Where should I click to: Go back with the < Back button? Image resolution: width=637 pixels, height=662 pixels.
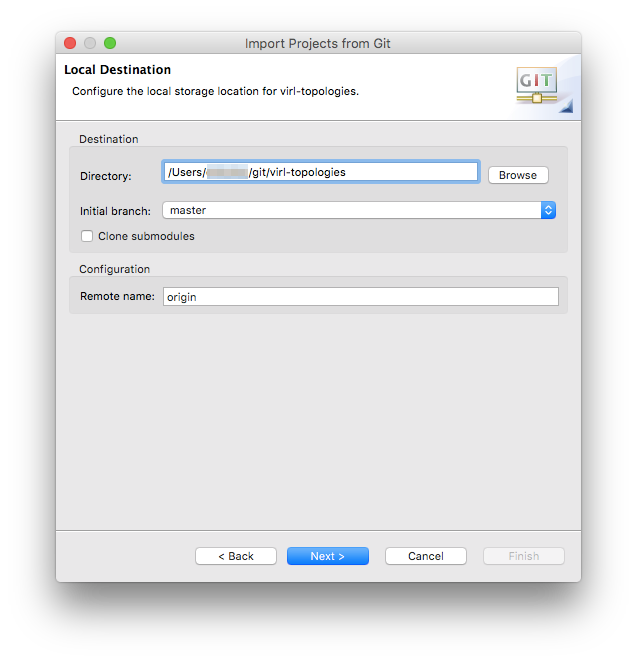coord(236,556)
